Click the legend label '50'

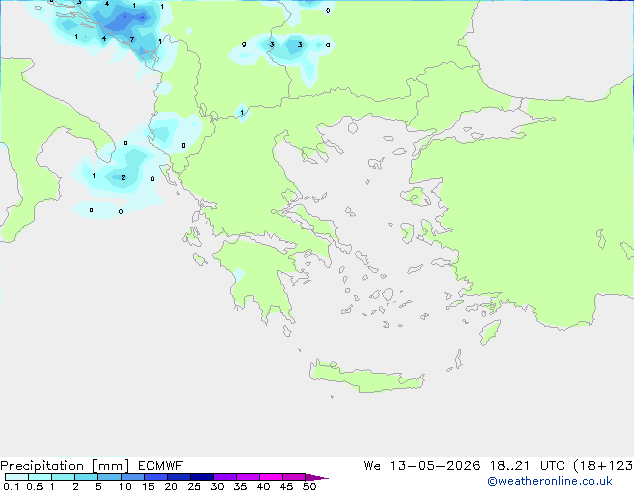click(x=309, y=486)
